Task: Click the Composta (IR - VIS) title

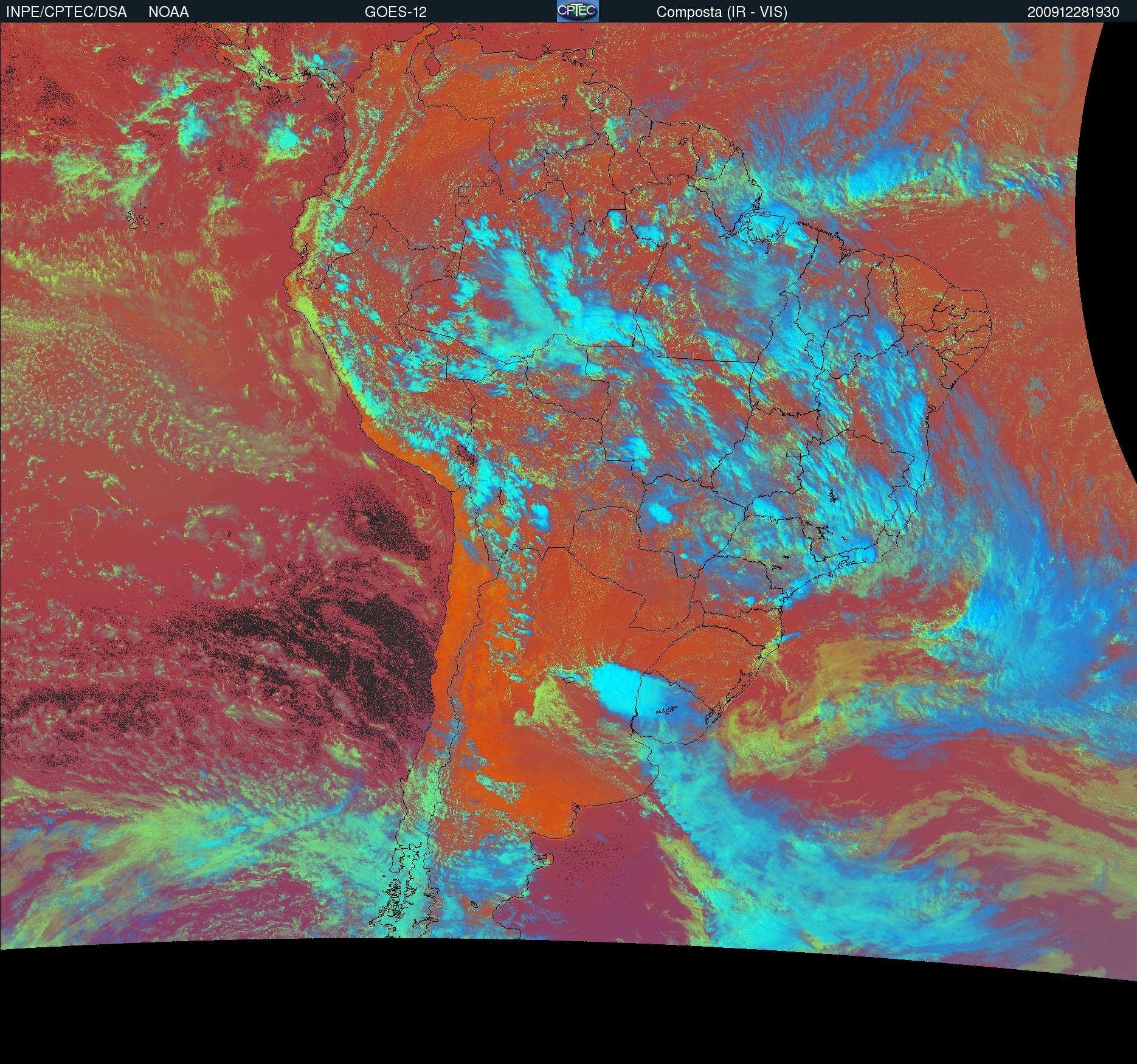Action: click(x=722, y=12)
